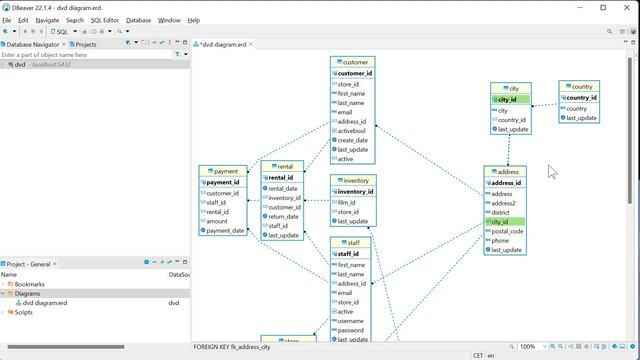Click the toolbar search magnifier icon
The image size is (640, 360).
pyautogui.click(x=120, y=31)
